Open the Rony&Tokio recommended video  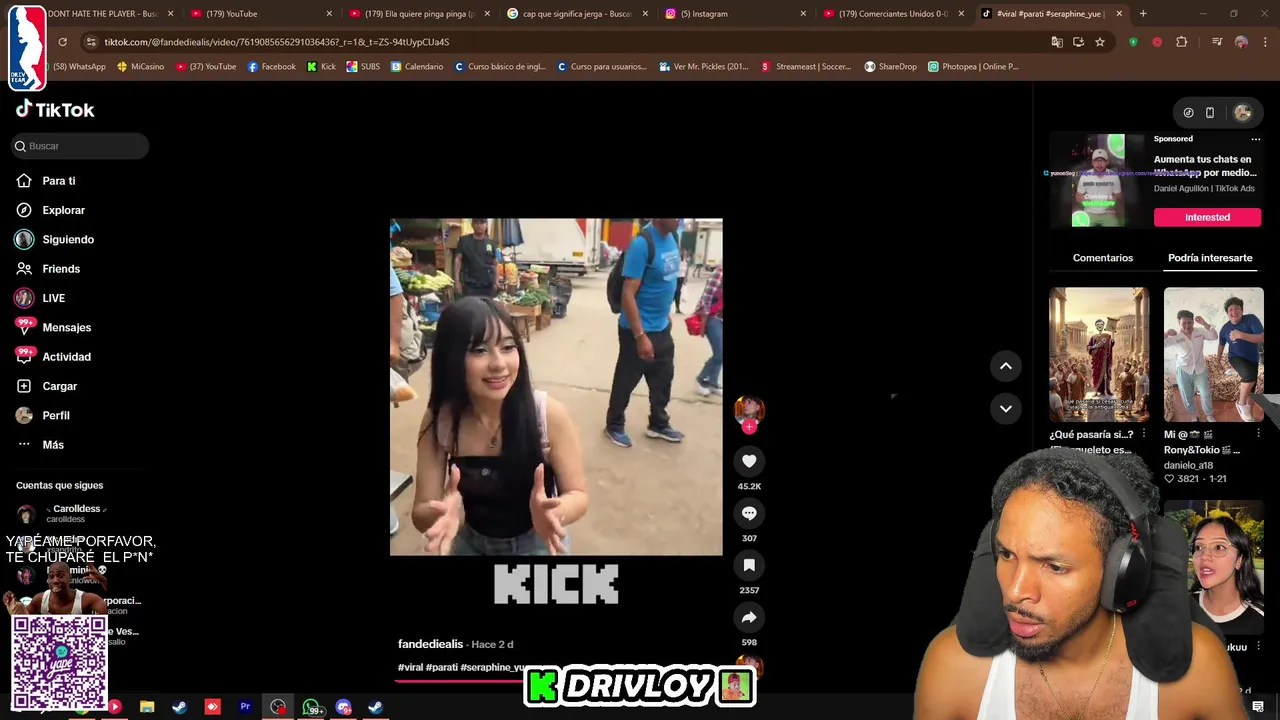click(1214, 354)
